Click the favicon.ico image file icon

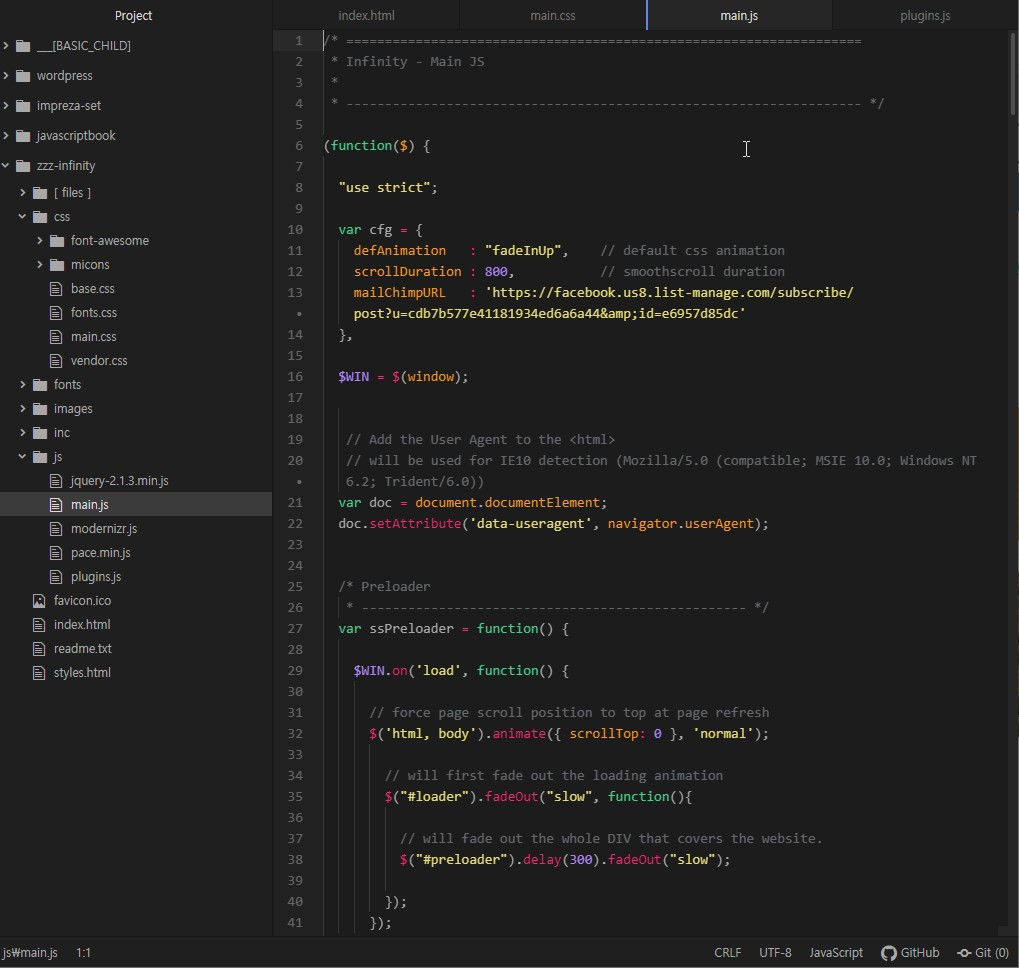tap(39, 601)
